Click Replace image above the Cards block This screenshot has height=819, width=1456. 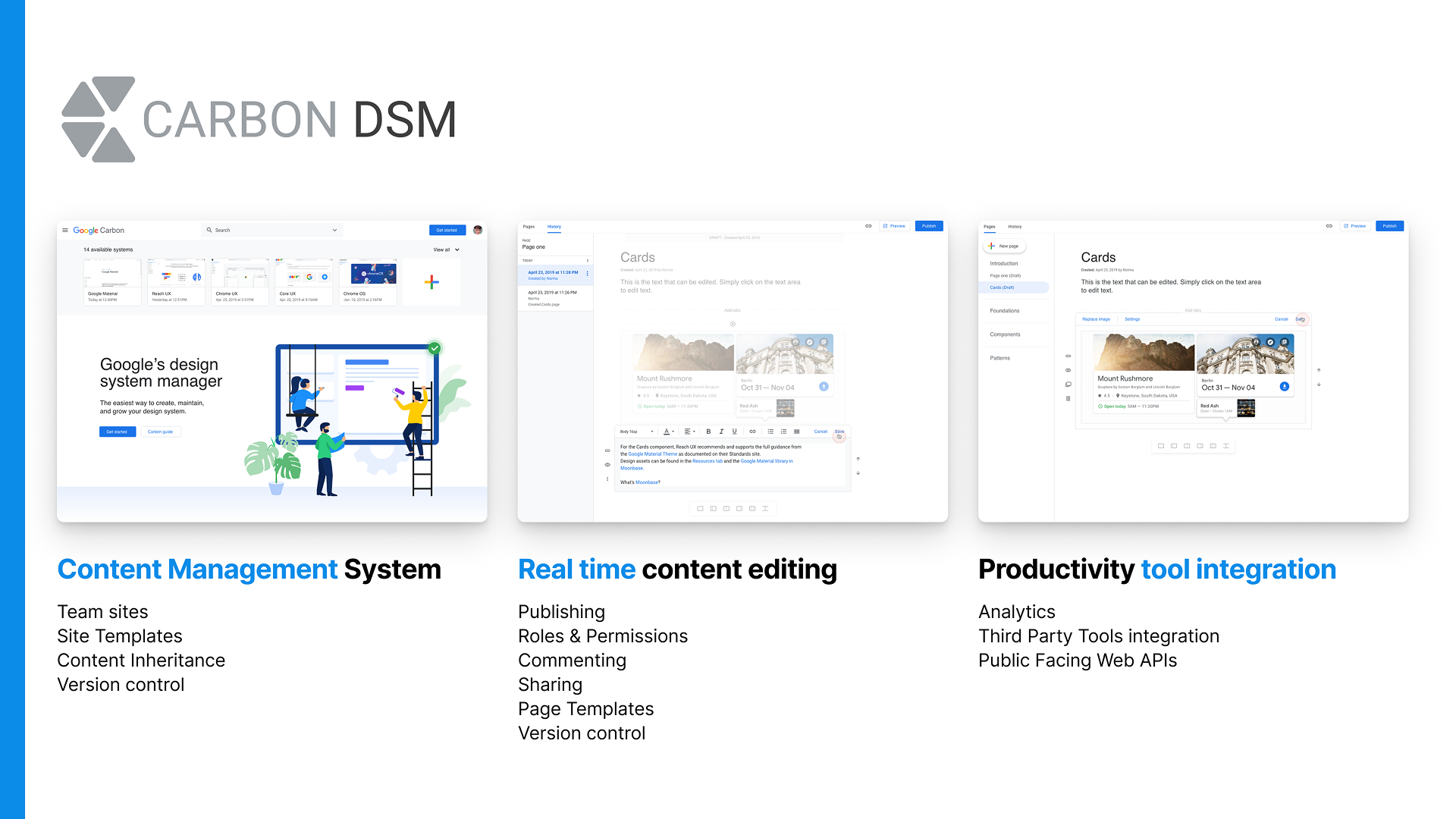point(1096,319)
